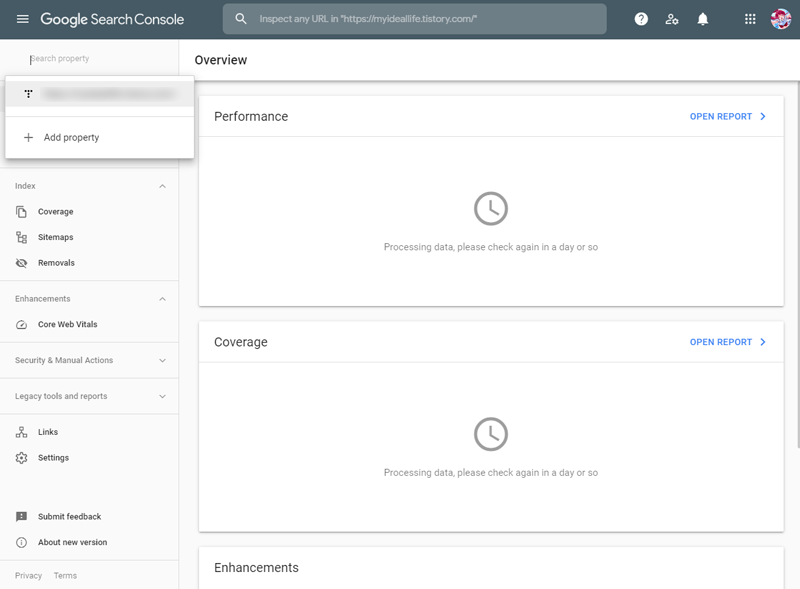Open the Coverage report in sidebar
Viewport: 800px width, 589px height.
click(56, 211)
